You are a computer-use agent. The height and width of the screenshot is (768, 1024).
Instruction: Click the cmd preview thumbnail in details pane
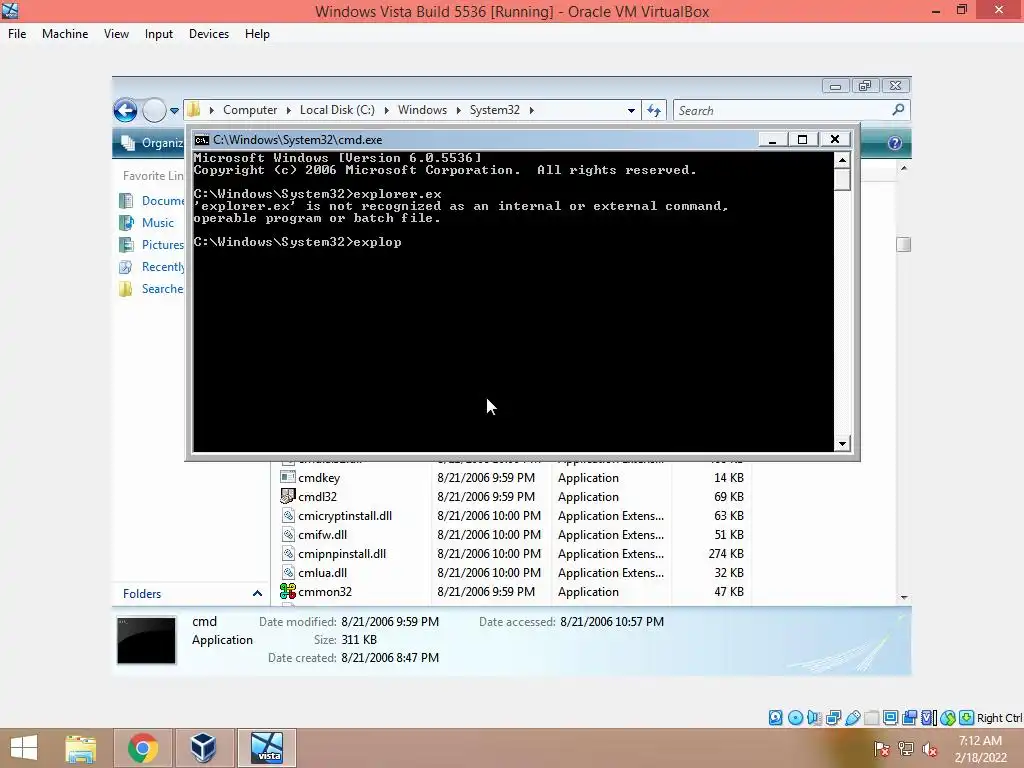pyautogui.click(x=146, y=640)
